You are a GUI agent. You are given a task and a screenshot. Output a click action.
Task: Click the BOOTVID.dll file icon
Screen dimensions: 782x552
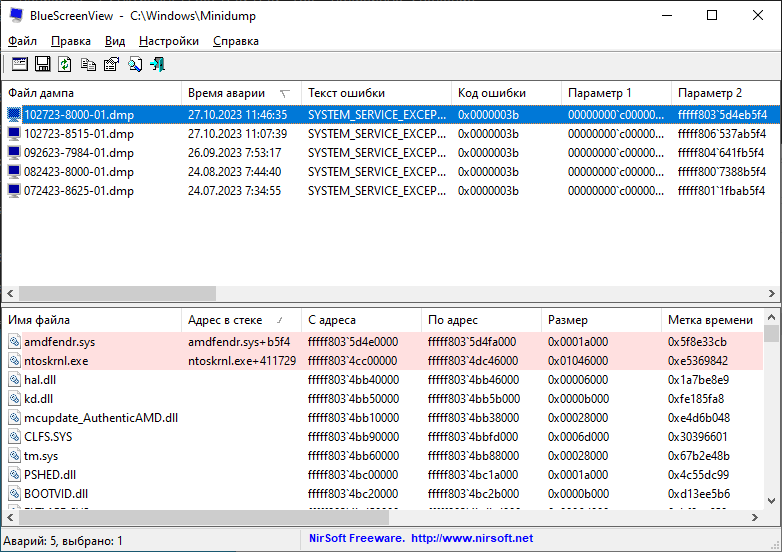pyautogui.click(x=14, y=494)
